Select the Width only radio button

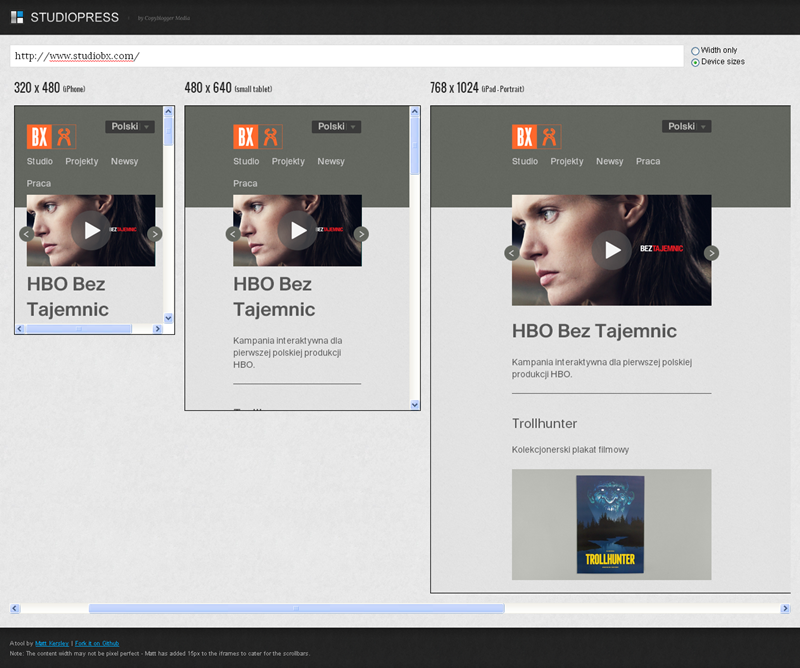(696, 50)
